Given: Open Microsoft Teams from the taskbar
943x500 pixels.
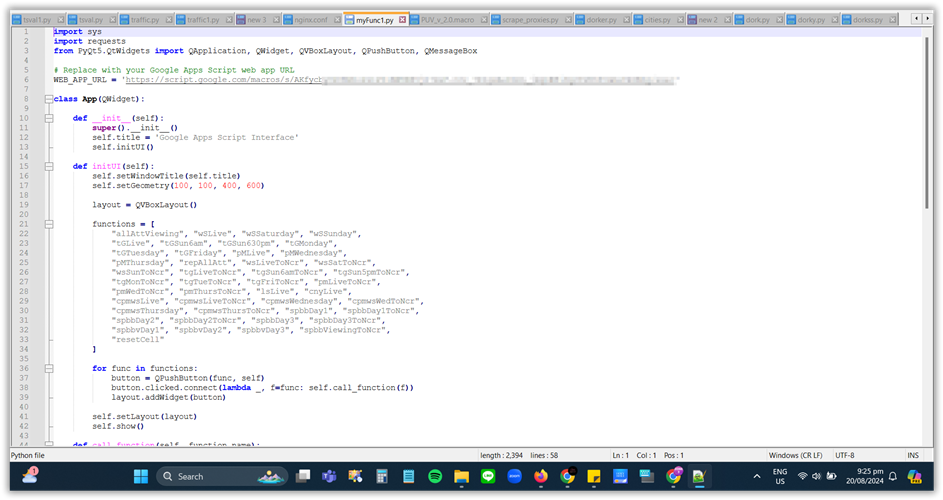Looking at the screenshot, I should tap(329, 477).
